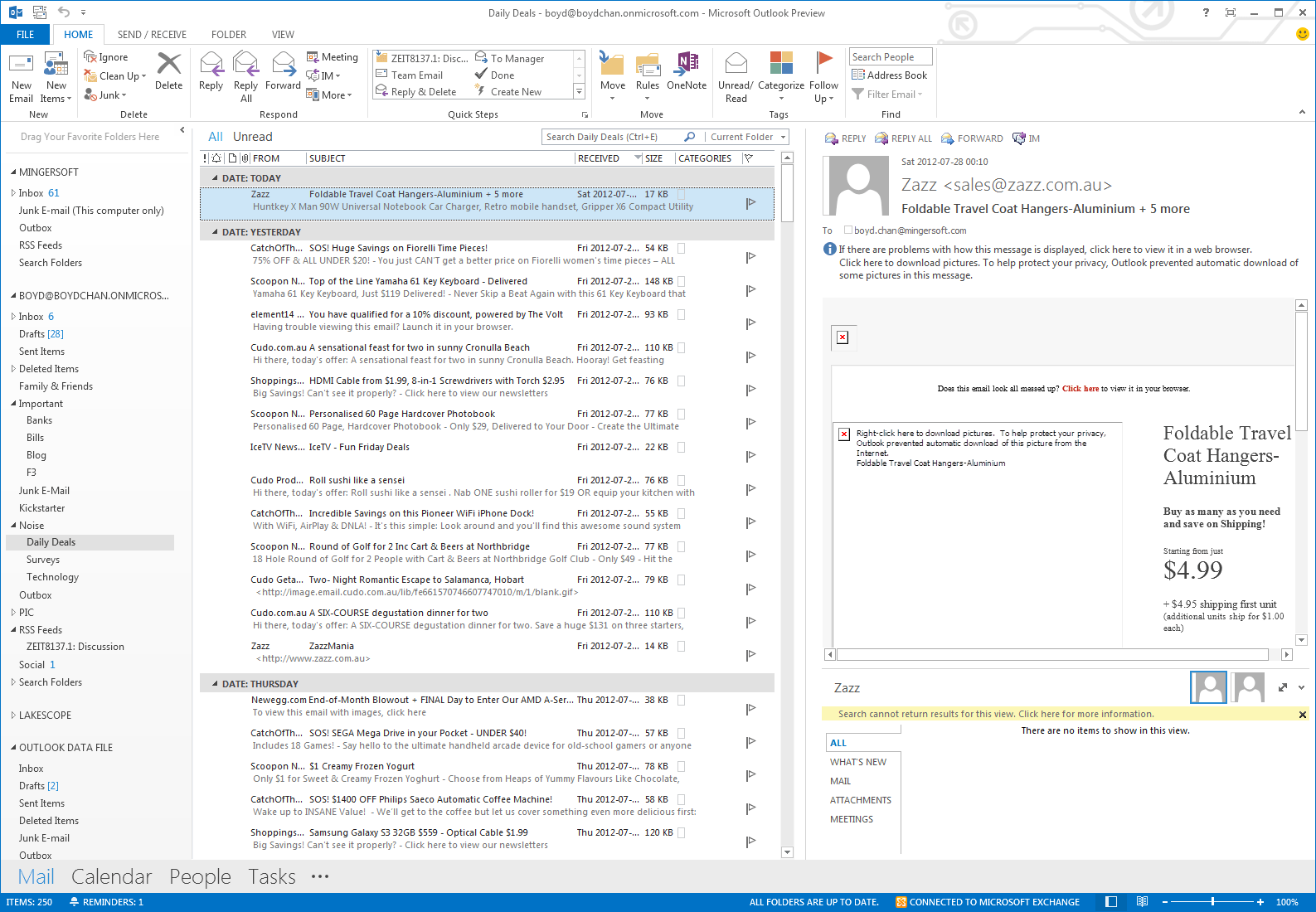The width and height of the screenshot is (1316, 912).
Task: Collapse the DATE: TODAY group
Action: click(x=215, y=178)
